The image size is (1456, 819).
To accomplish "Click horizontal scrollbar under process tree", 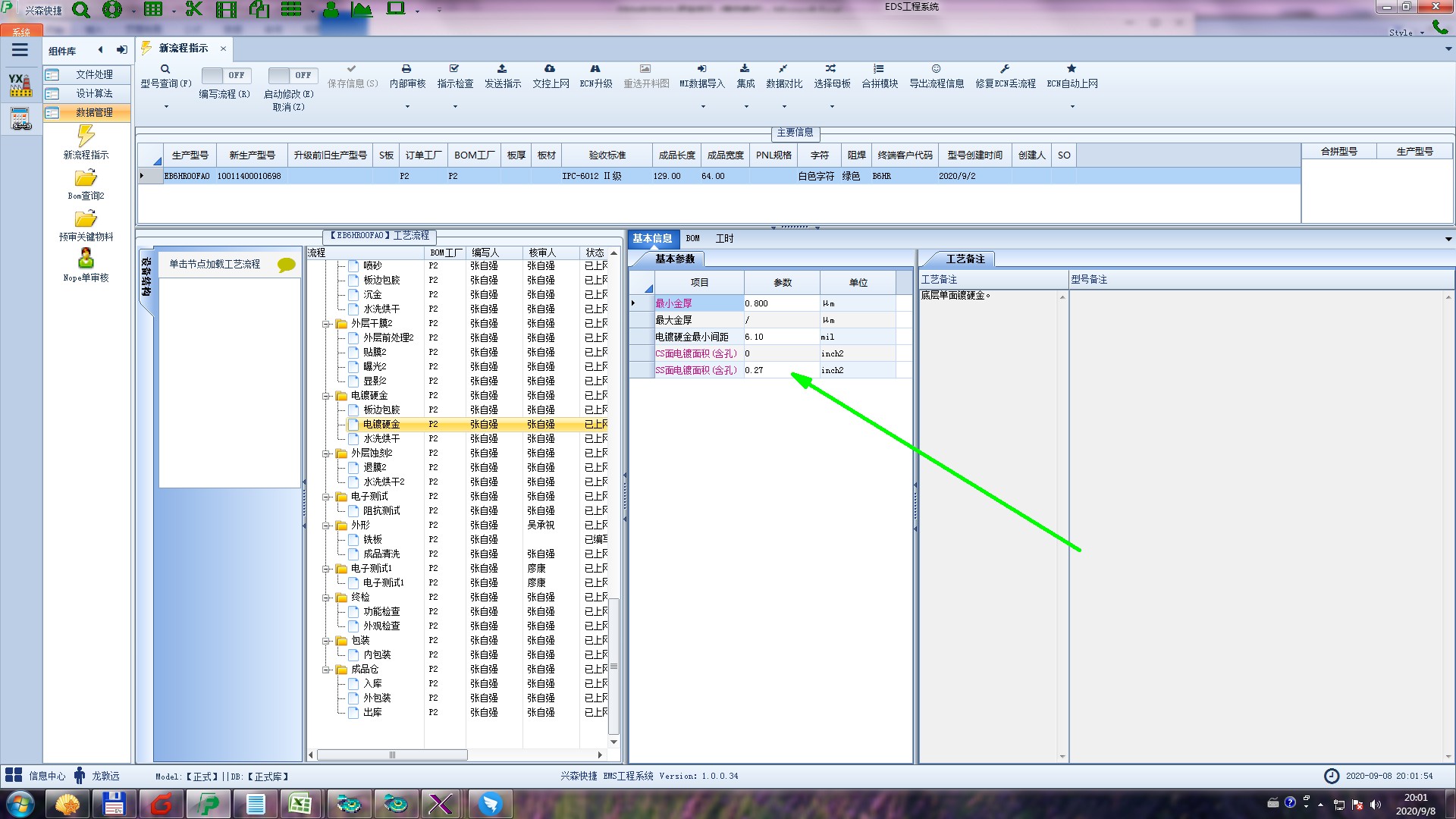I will [x=392, y=755].
